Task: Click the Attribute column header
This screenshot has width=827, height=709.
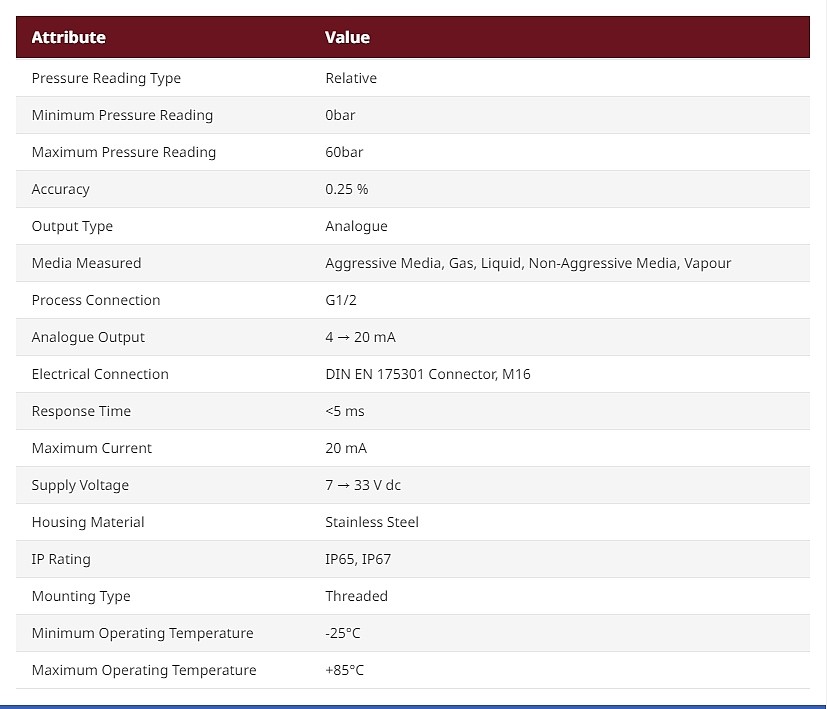Action: point(68,38)
